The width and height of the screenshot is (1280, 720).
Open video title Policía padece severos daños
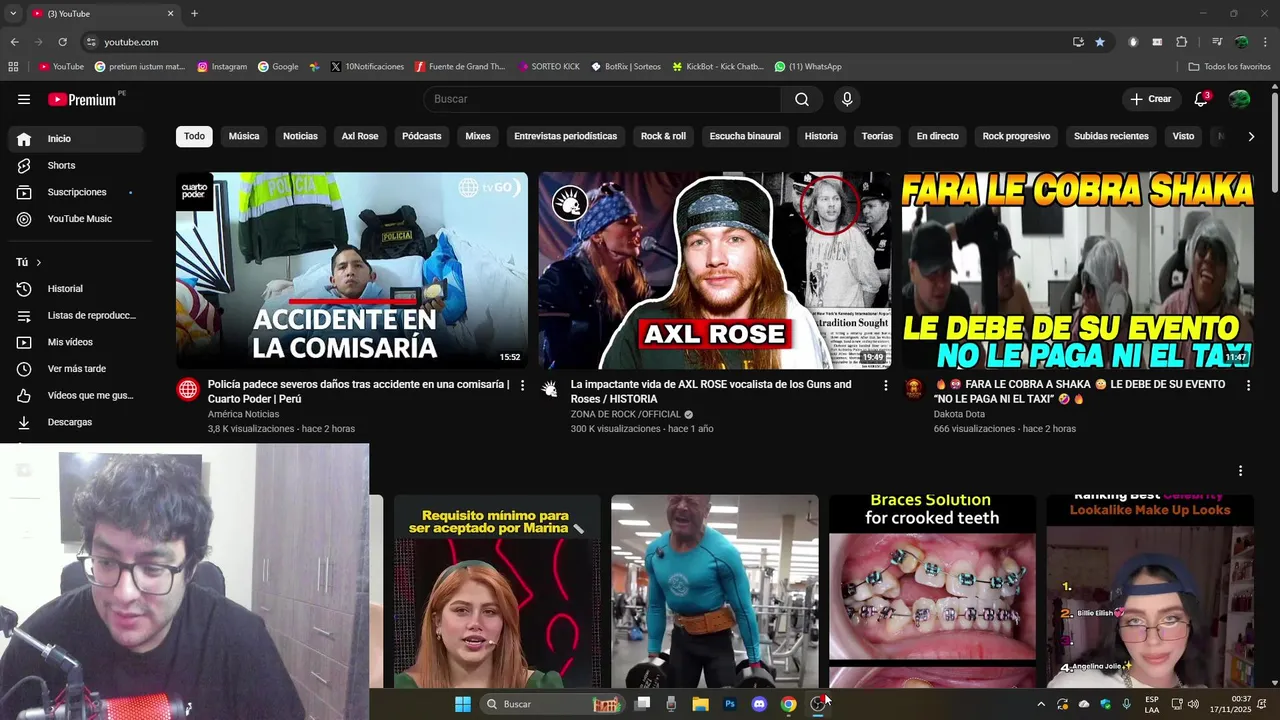[x=358, y=391]
